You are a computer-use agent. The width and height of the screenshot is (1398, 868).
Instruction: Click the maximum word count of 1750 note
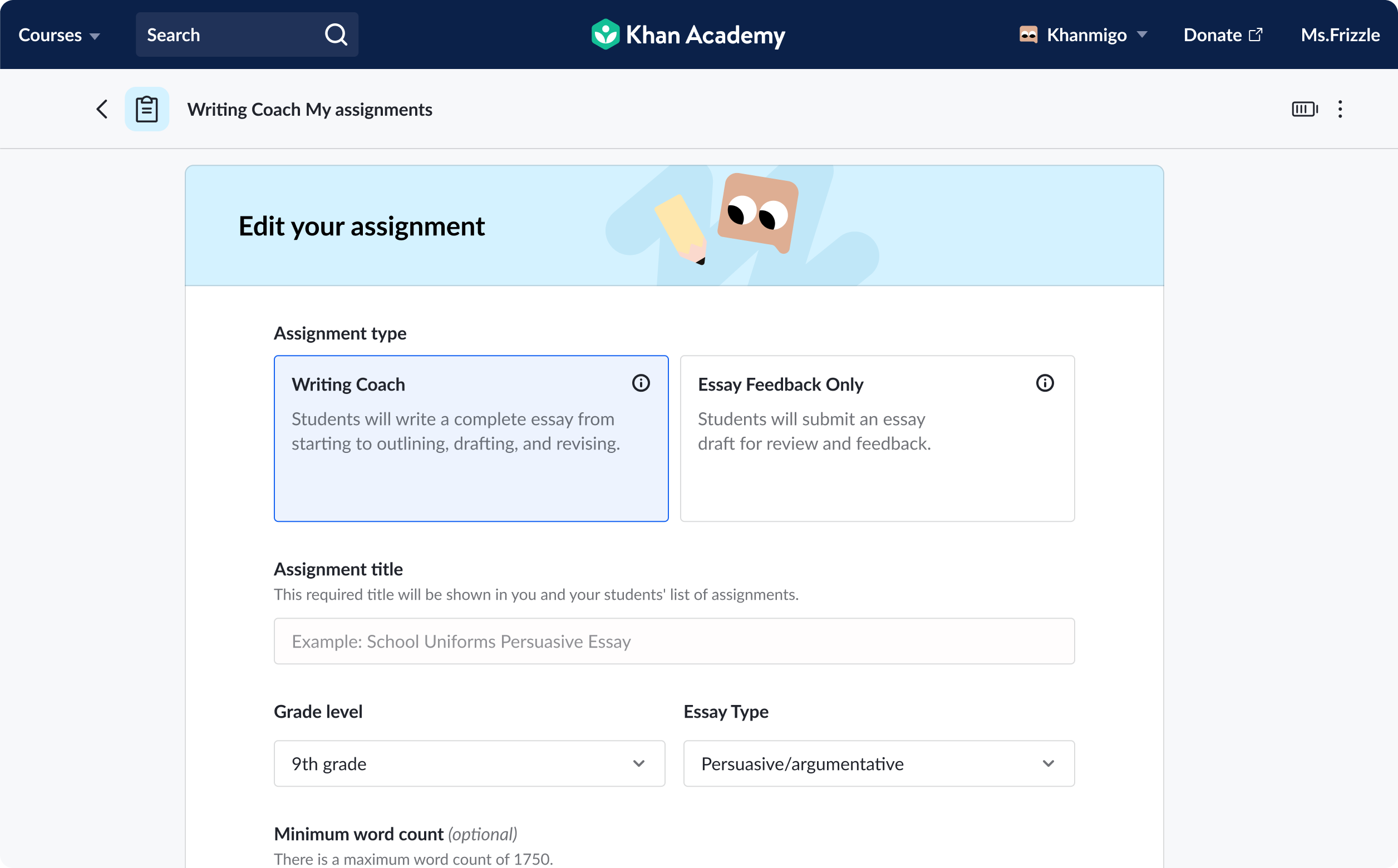[x=414, y=859]
